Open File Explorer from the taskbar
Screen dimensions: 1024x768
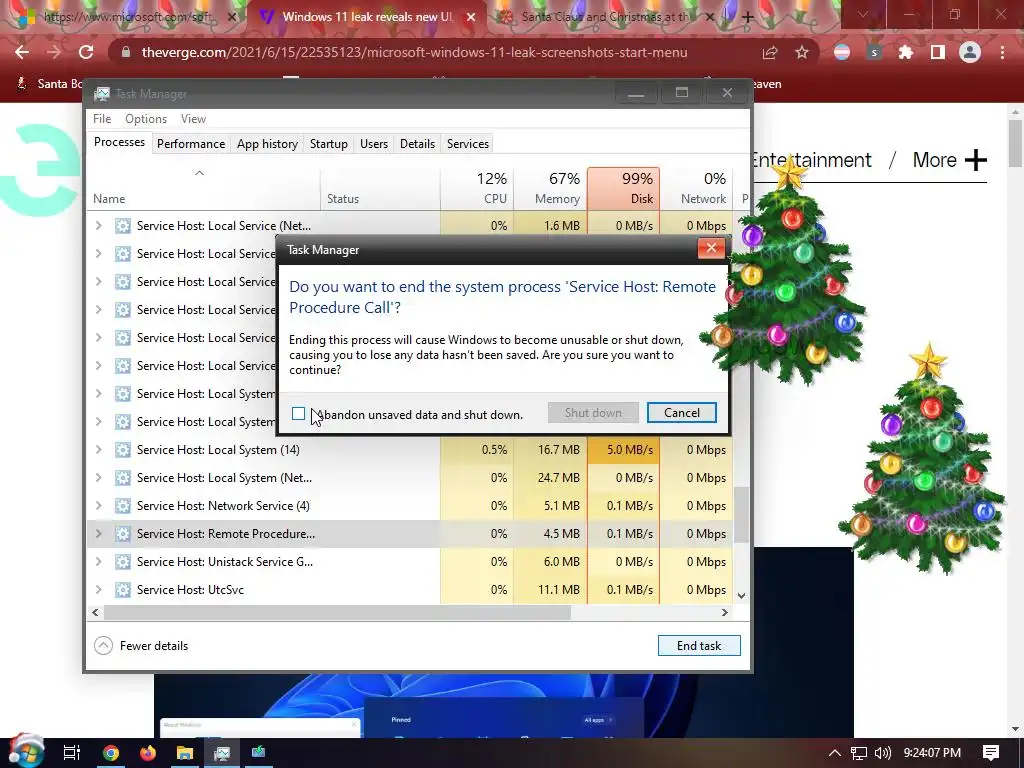click(185, 753)
